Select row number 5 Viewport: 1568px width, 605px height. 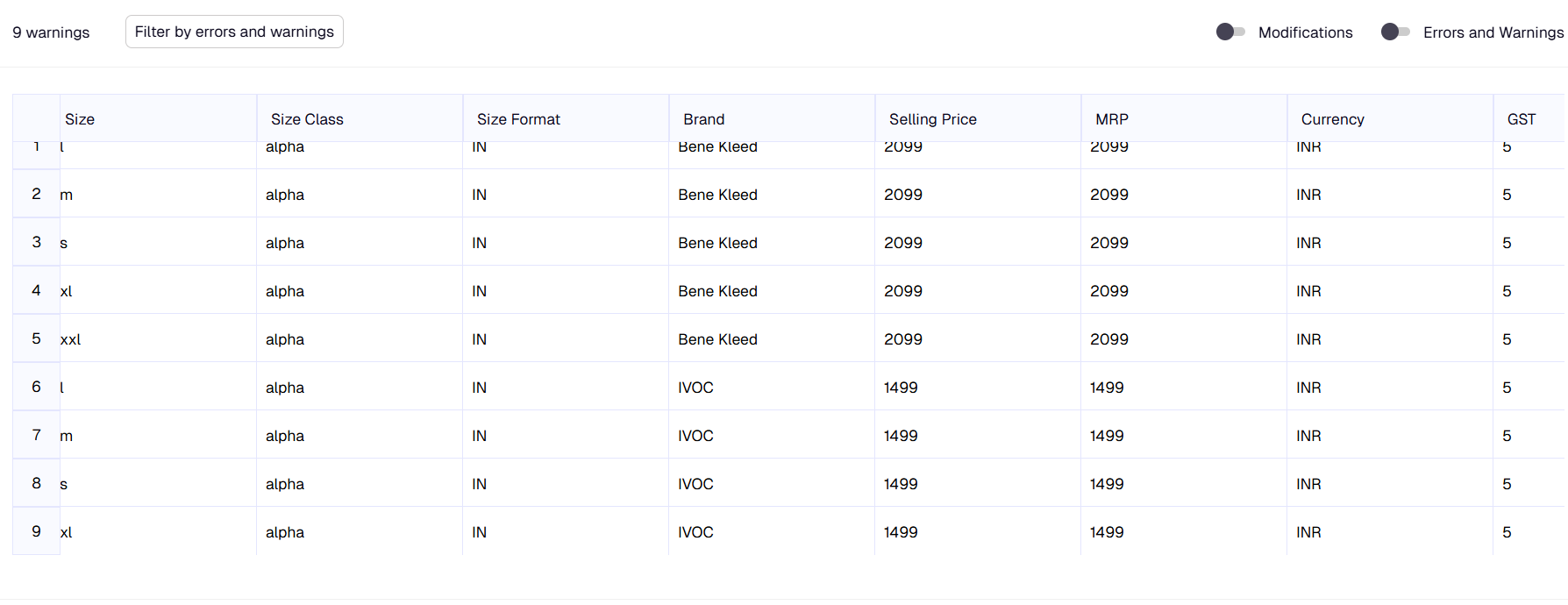36,338
